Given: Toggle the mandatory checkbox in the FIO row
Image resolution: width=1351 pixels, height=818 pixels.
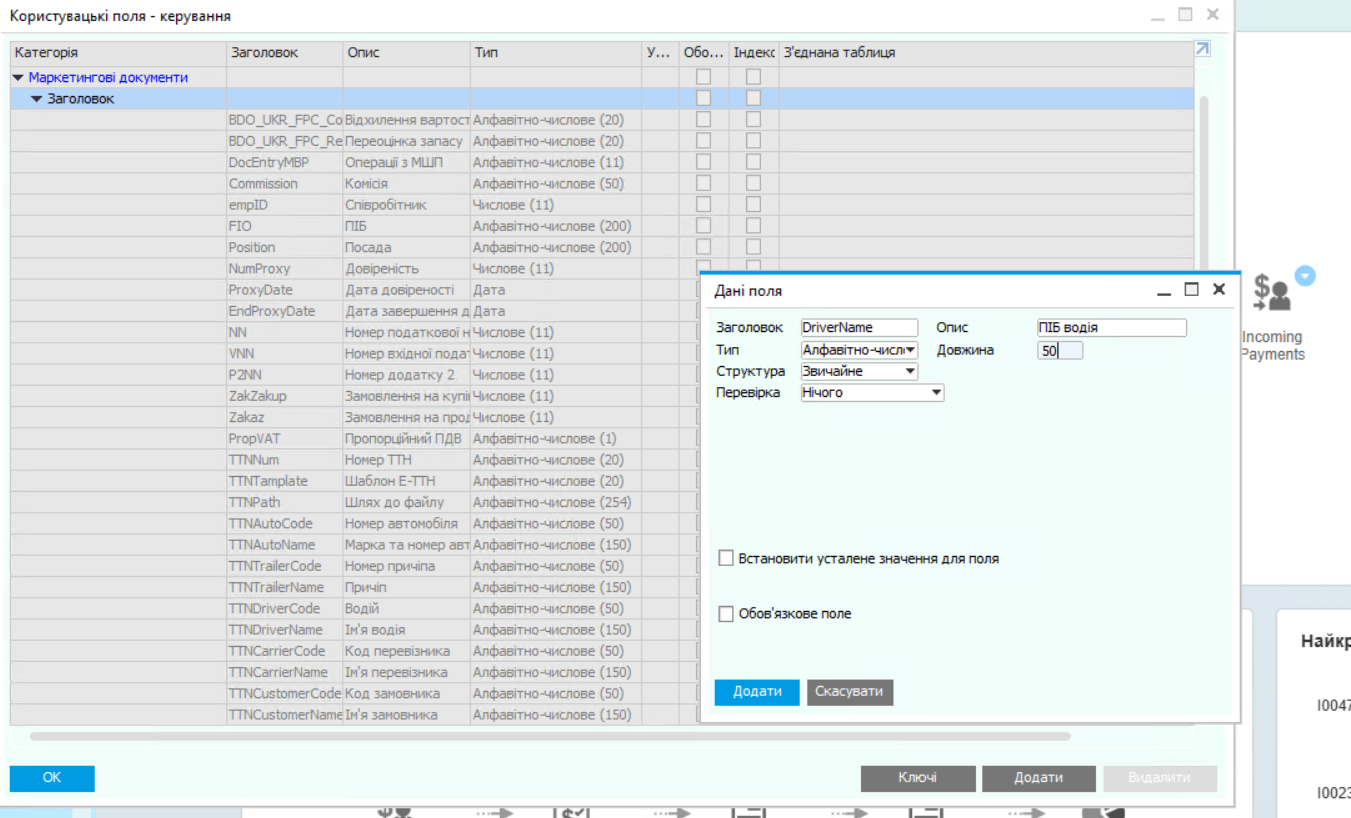Looking at the screenshot, I should [704, 226].
